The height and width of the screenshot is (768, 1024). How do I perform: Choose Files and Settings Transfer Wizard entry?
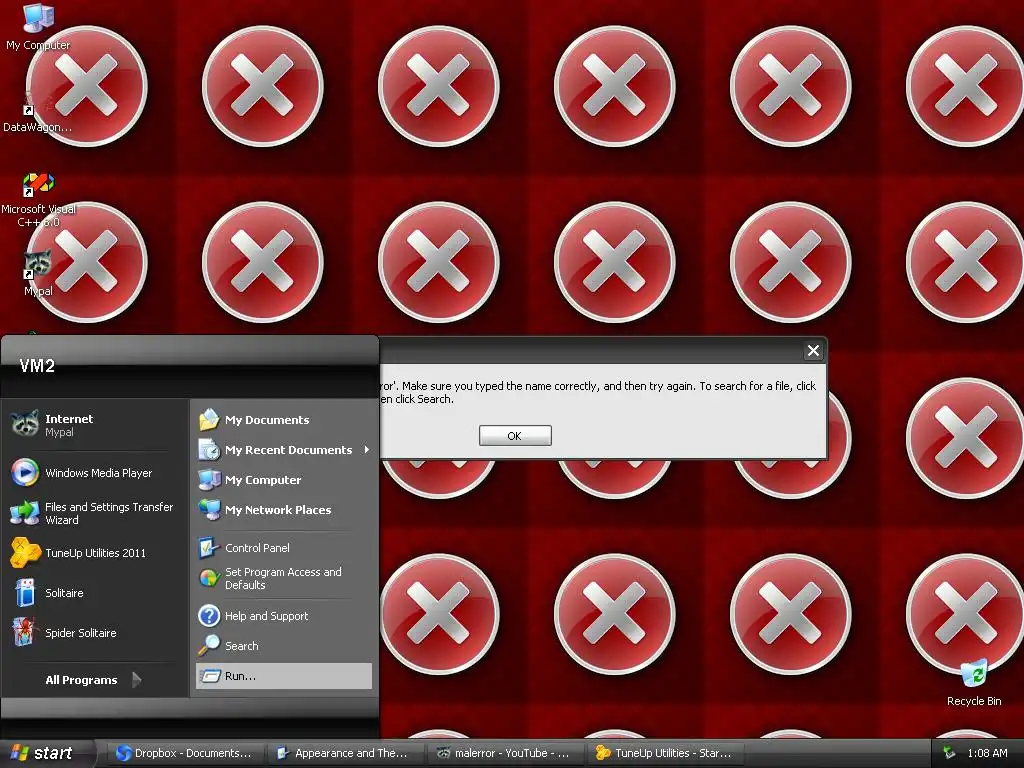[95, 513]
